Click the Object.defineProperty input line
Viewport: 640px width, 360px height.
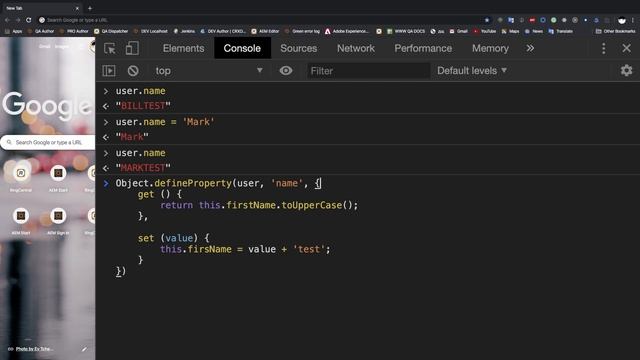(218, 183)
